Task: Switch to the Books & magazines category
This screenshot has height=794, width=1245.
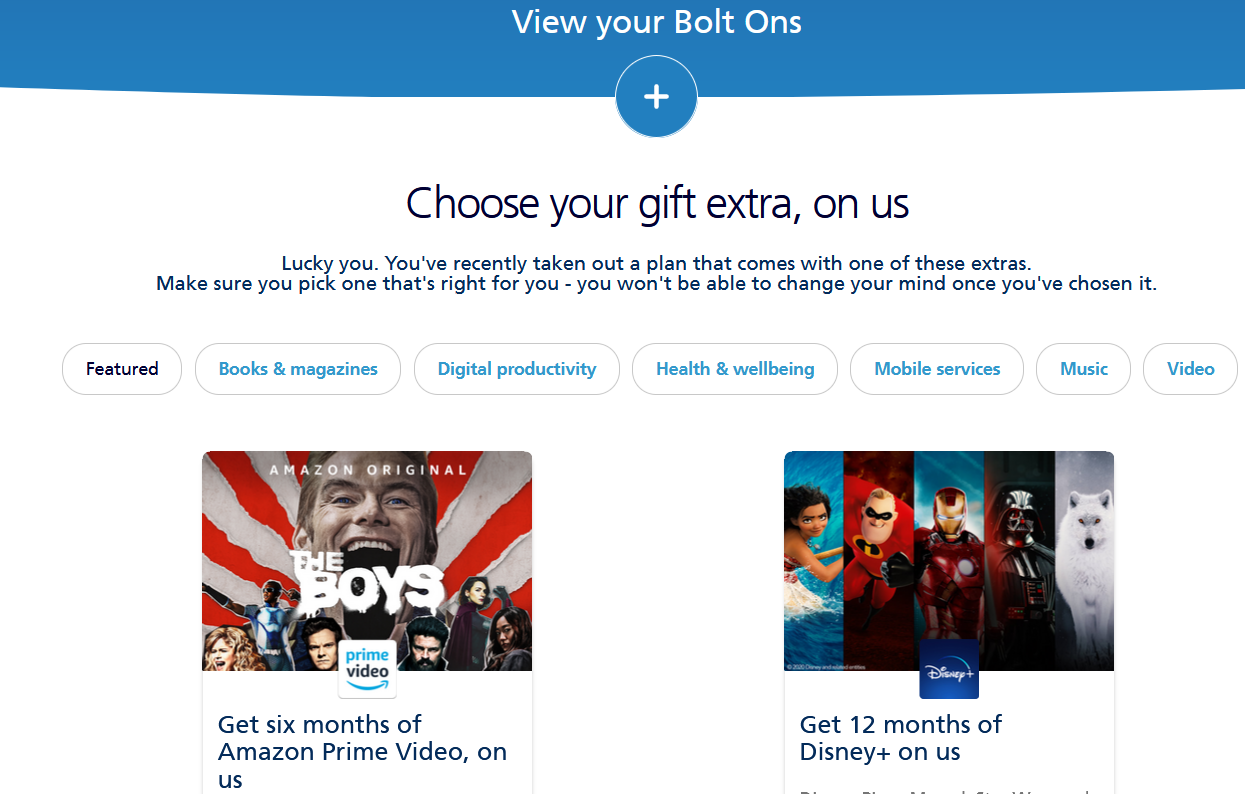Action: pyautogui.click(x=297, y=369)
